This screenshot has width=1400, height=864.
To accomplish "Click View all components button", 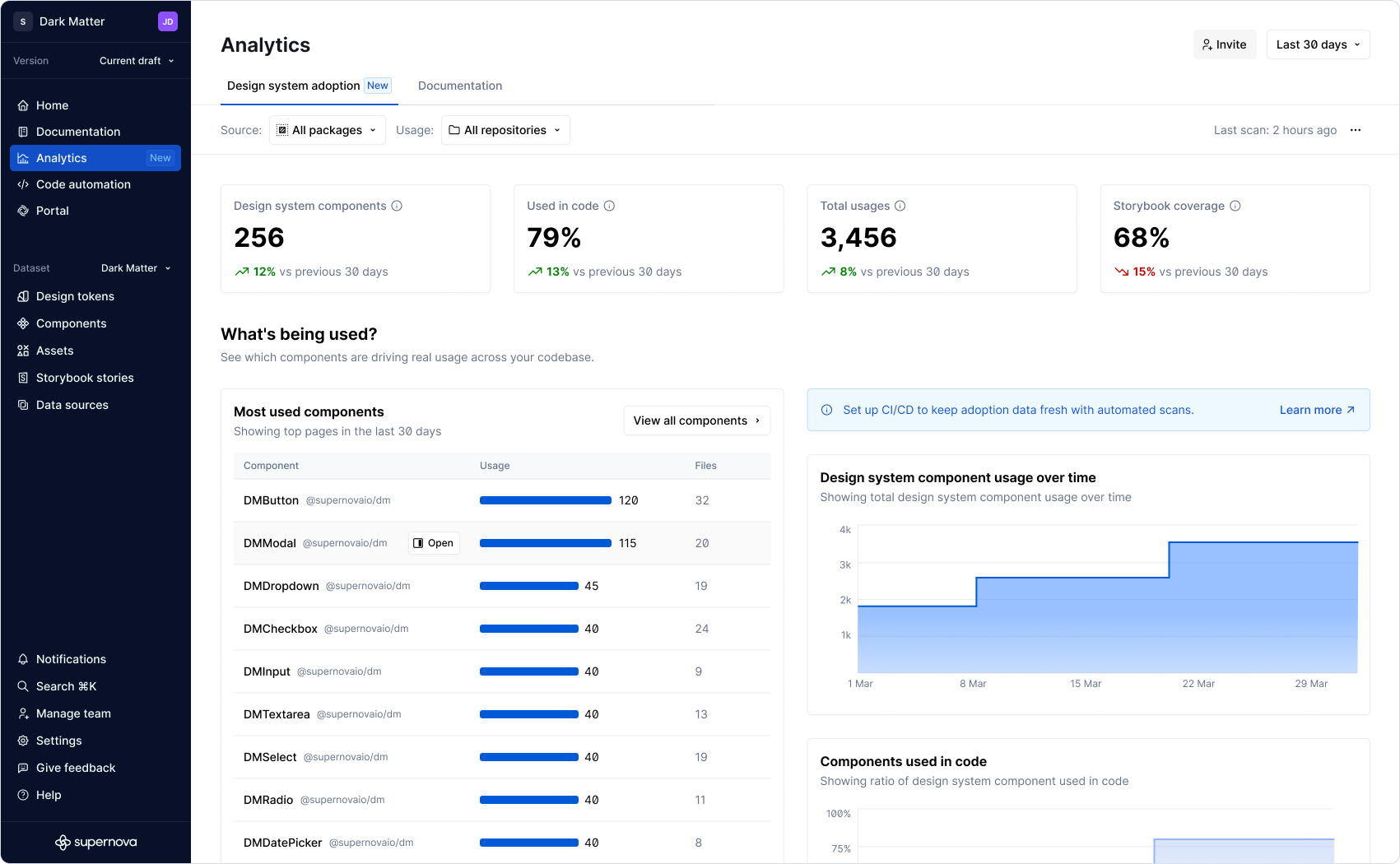I will (697, 420).
